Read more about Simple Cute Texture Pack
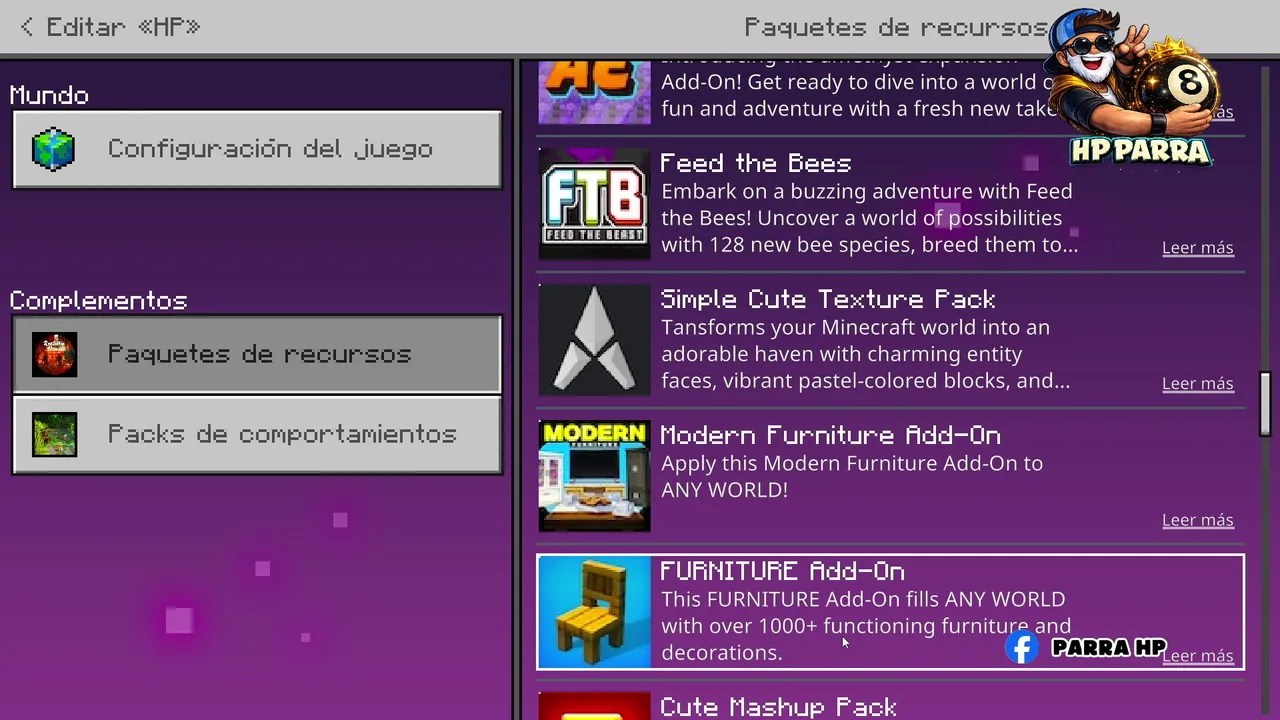 [x=1197, y=384]
